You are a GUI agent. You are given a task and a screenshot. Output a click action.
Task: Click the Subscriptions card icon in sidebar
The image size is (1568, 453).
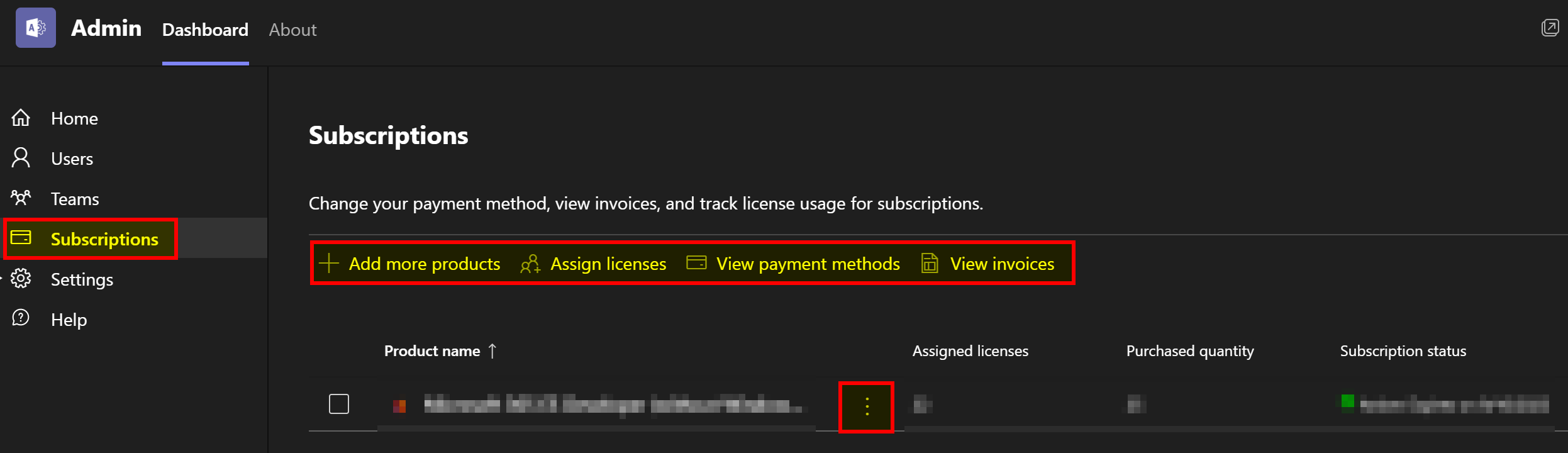pos(21,238)
